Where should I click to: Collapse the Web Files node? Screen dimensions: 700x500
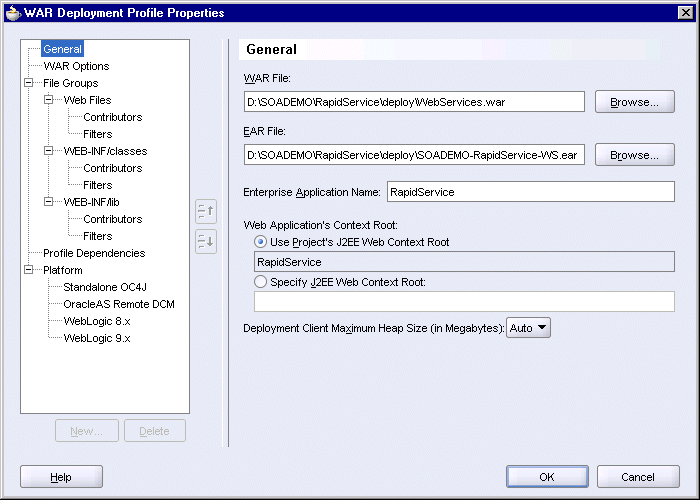coord(49,100)
